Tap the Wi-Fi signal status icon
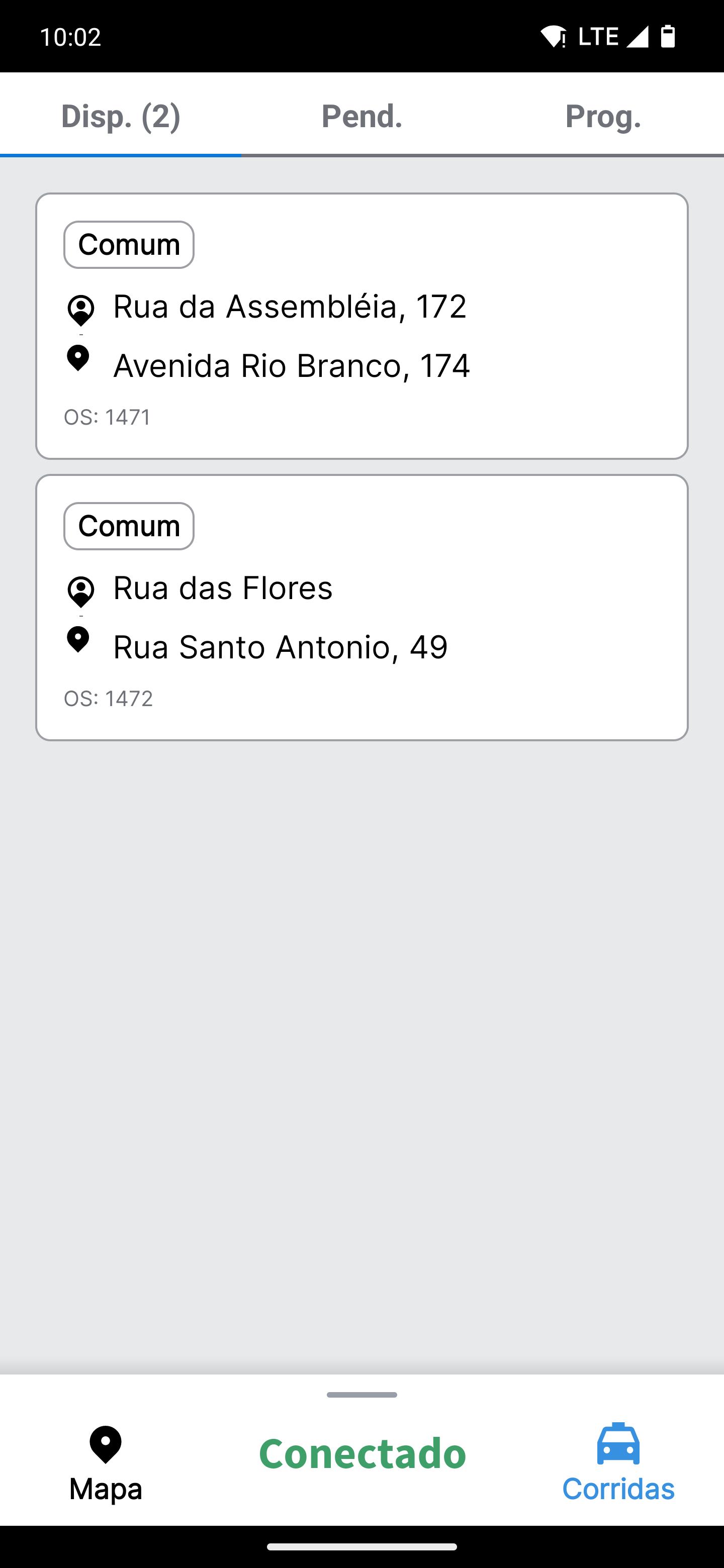 [553, 37]
